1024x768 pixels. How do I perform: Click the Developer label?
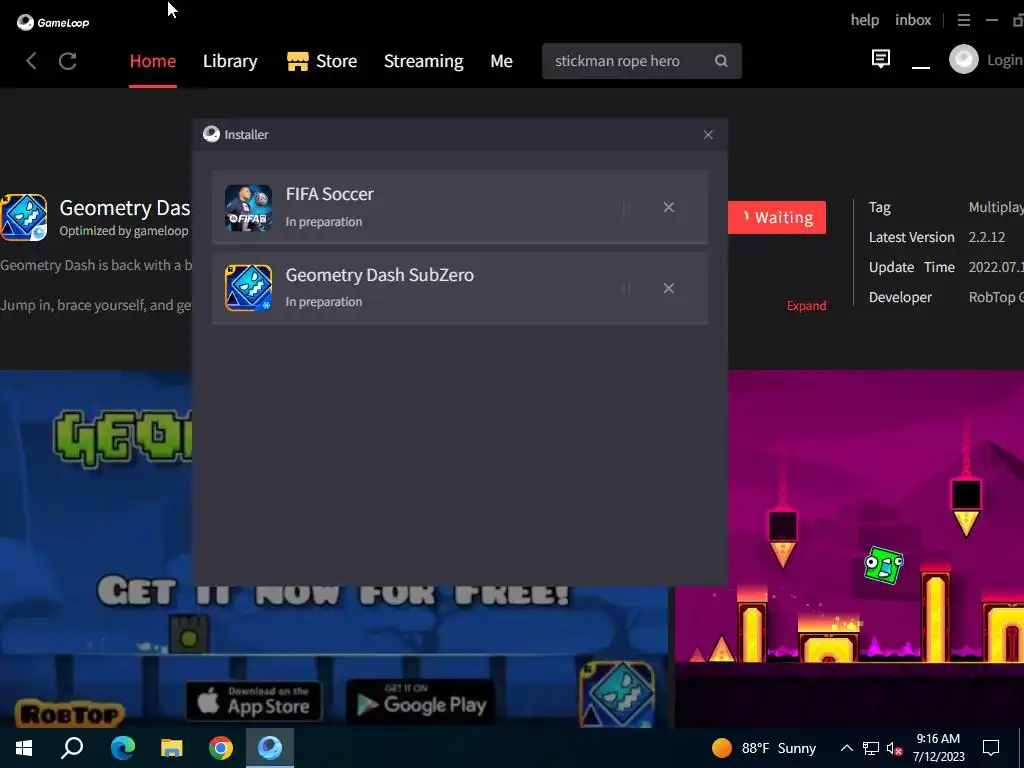click(x=900, y=297)
